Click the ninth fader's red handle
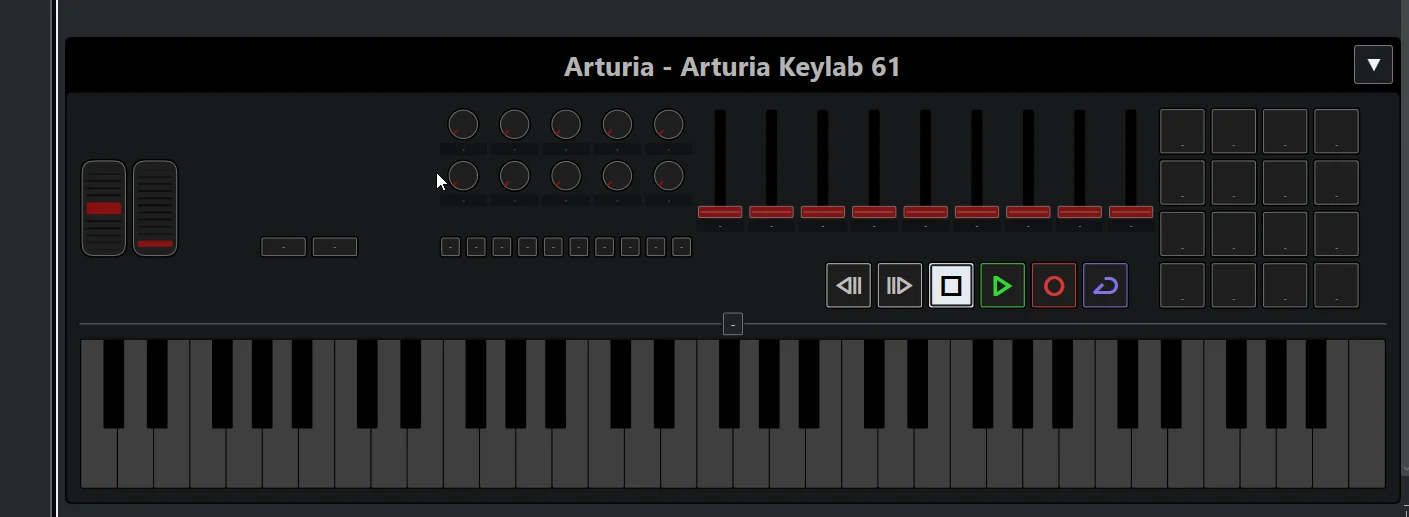1409x517 pixels. pos(1131,212)
